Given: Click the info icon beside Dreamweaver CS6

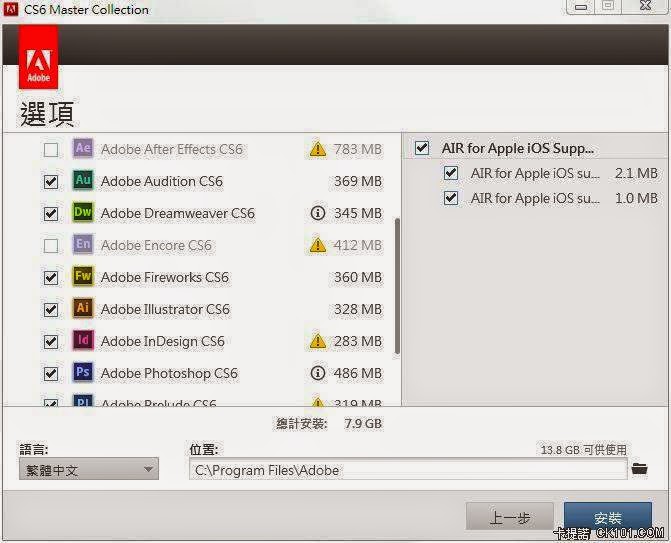Looking at the screenshot, I should (x=318, y=213).
